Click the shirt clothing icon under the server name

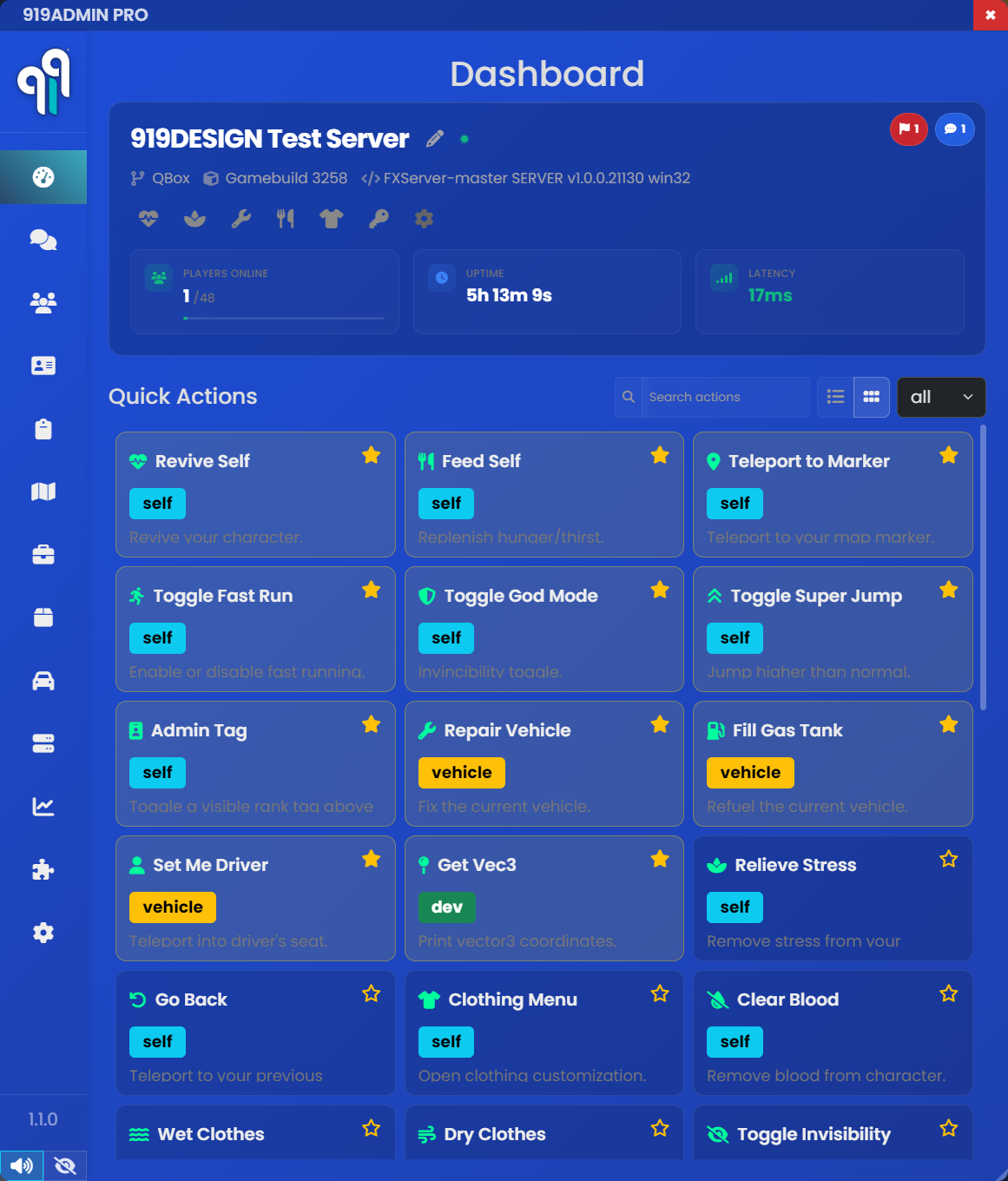tap(332, 219)
